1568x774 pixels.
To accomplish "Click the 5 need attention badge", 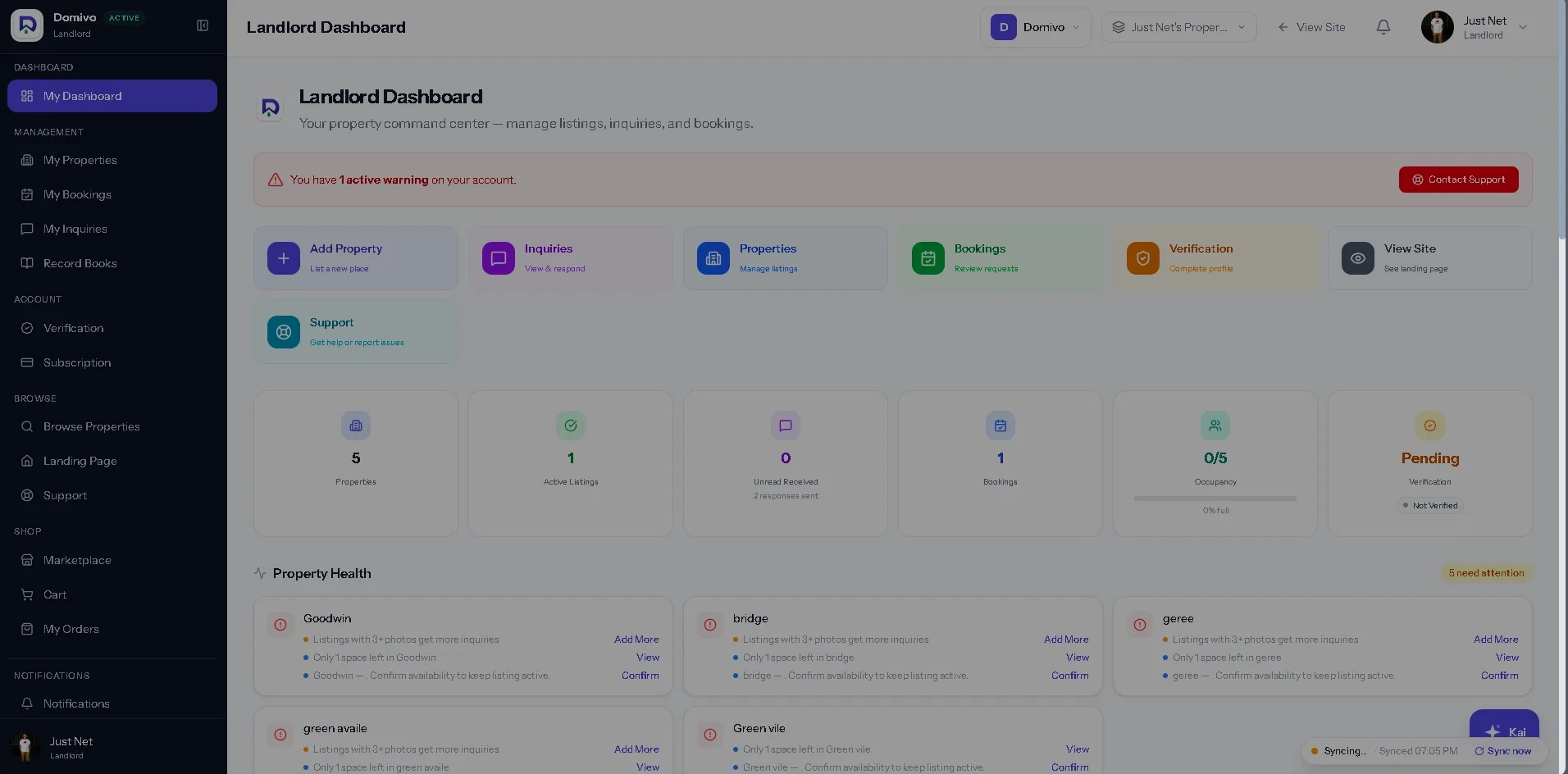I will [1486, 573].
